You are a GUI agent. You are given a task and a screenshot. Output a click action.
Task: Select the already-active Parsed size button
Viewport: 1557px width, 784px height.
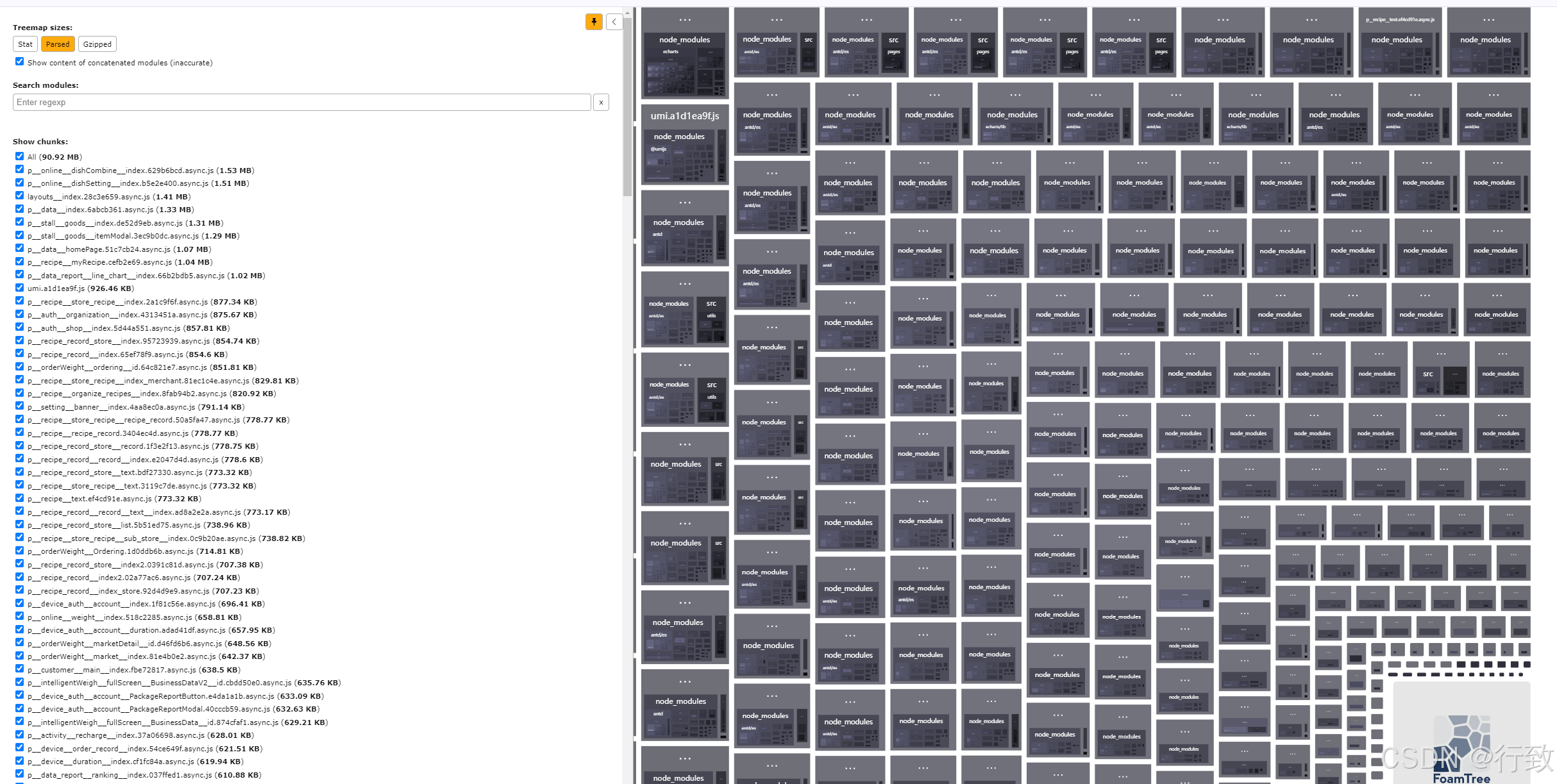point(57,44)
